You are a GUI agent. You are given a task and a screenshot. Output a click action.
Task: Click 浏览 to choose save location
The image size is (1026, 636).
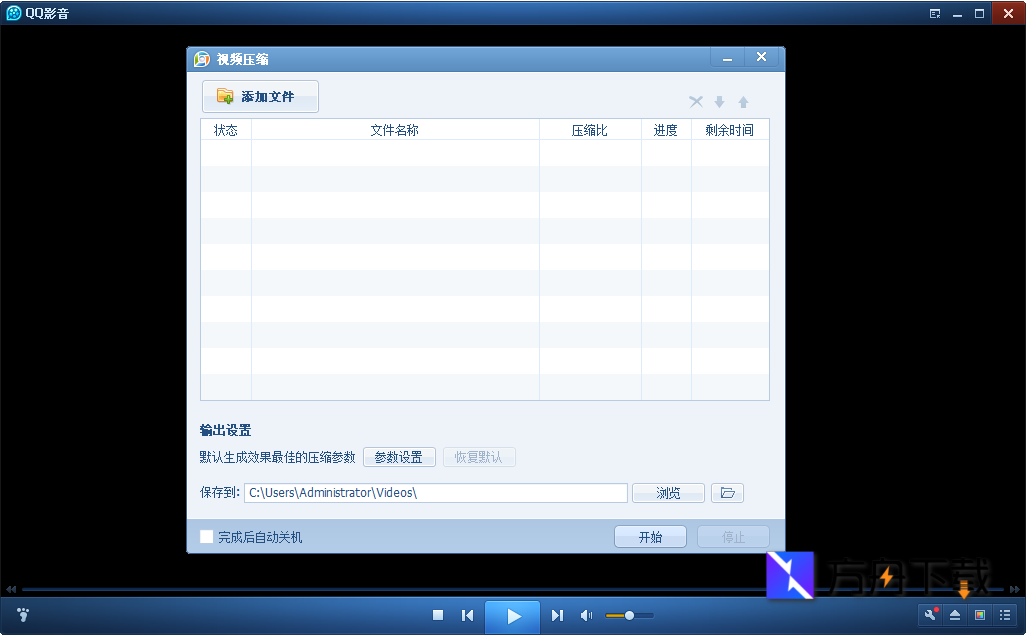667,492
